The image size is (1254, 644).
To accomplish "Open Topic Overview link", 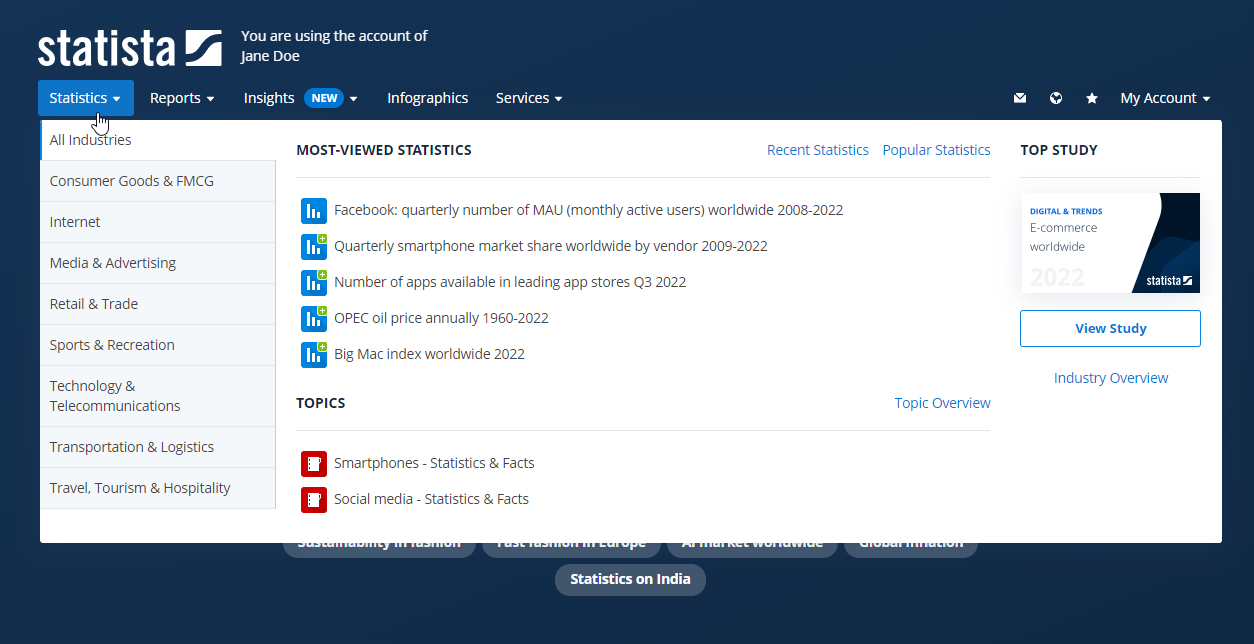I will (x=942, y=403).
